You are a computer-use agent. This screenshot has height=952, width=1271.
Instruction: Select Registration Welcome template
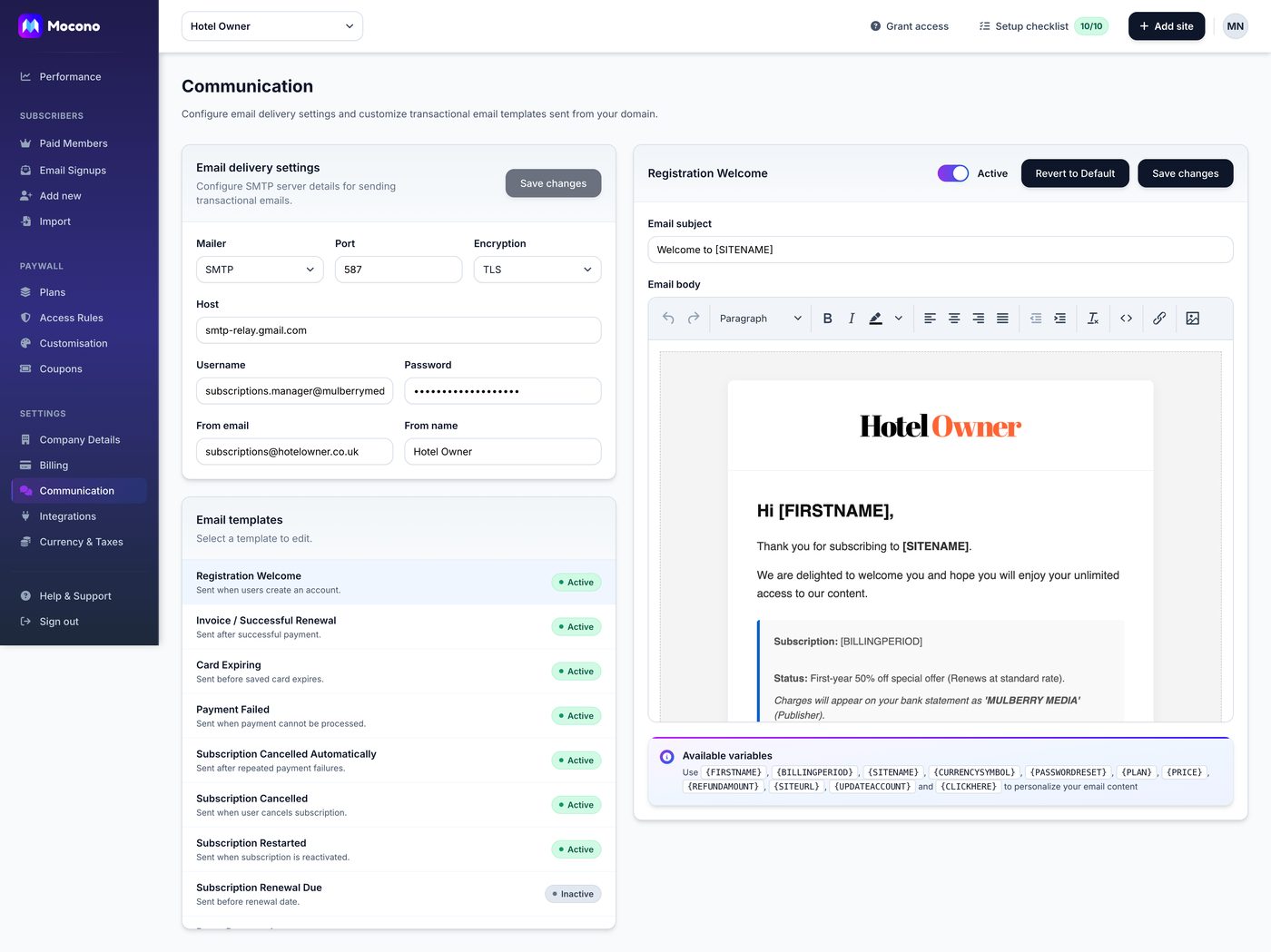tap(399, 583)
